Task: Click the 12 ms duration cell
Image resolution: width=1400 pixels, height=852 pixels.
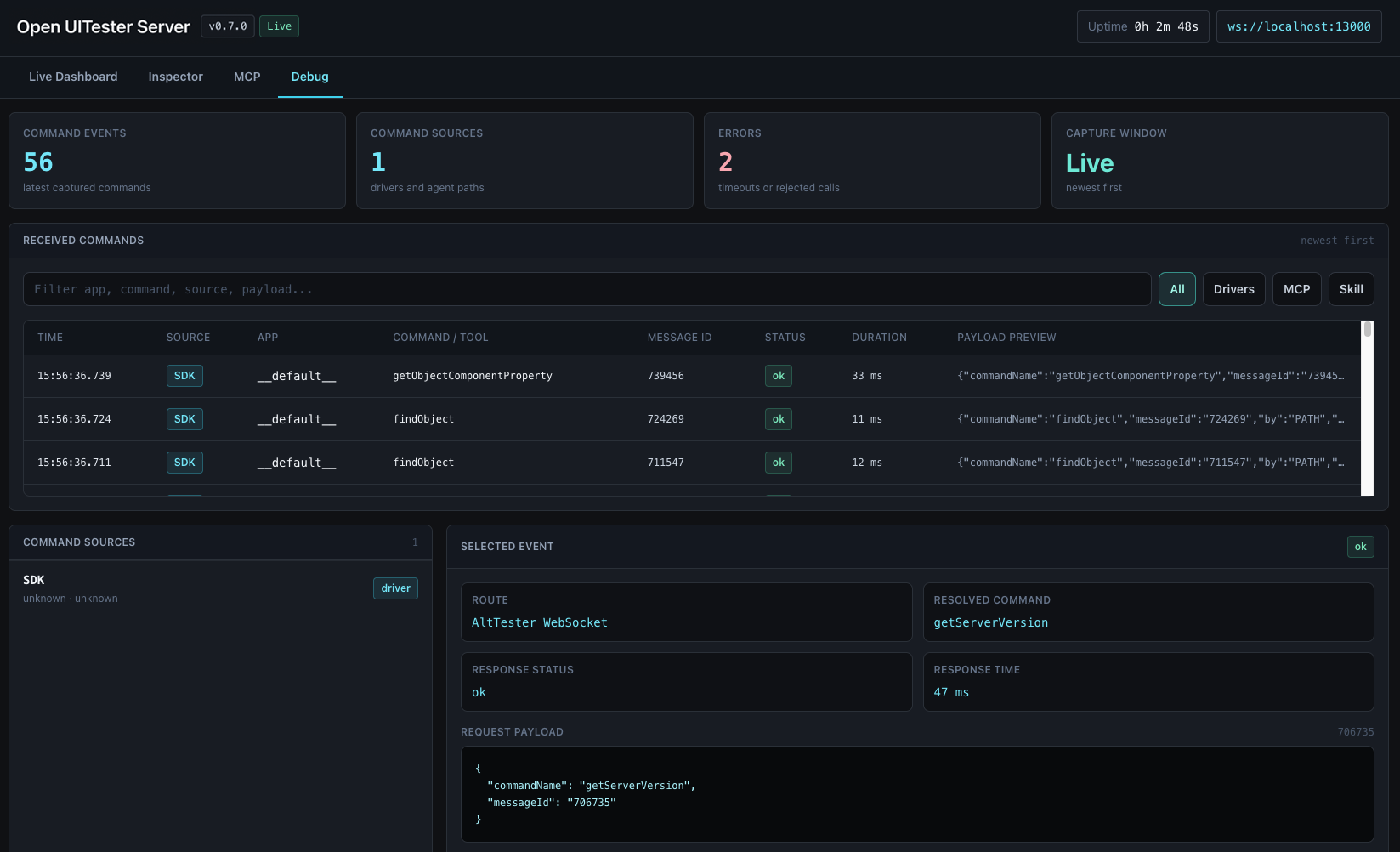Action: [x=867, y=463]
